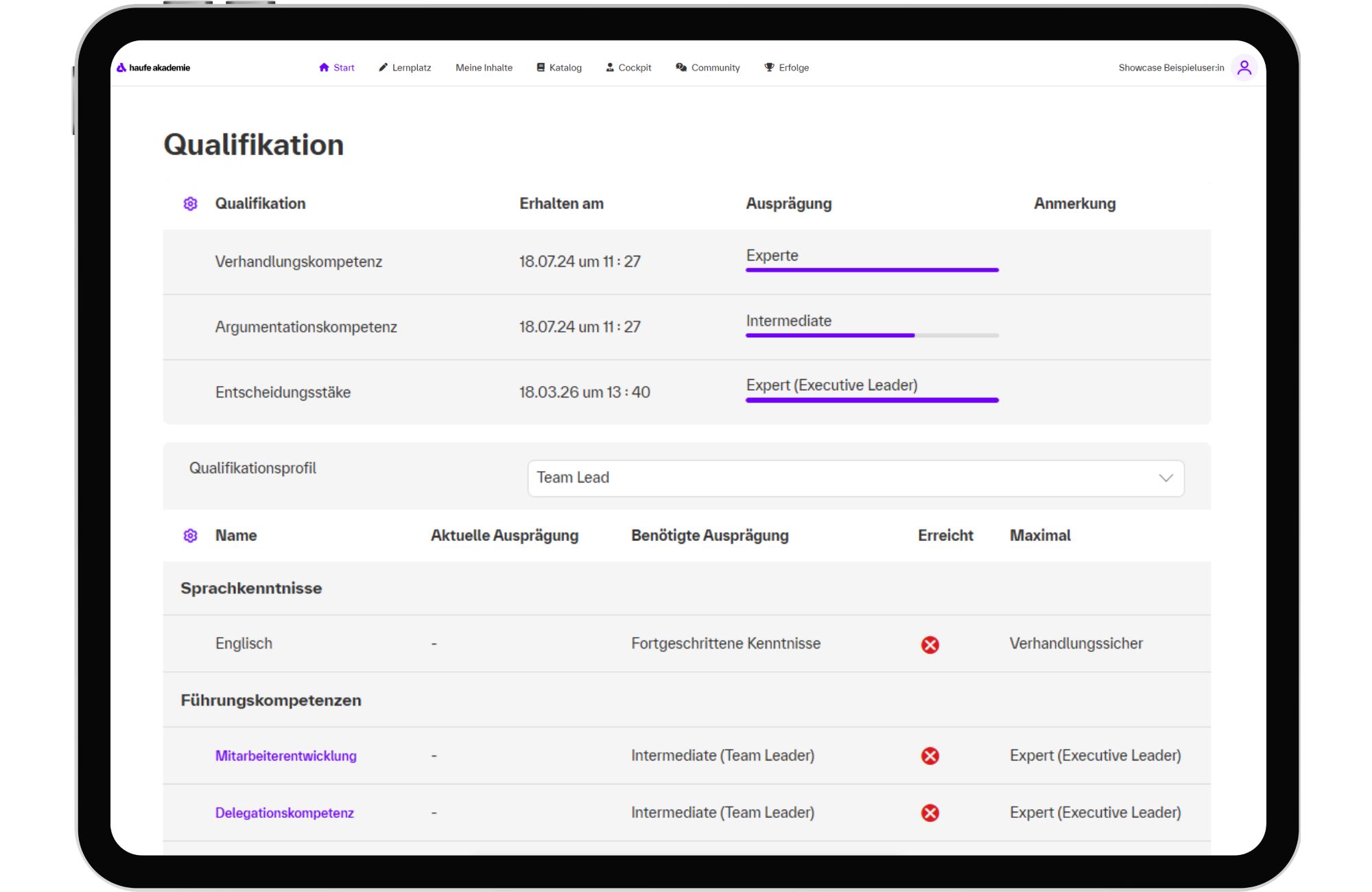
Task: Click the red cross icon for Mitarbeiterentwicklung
Action: (x=930, y=756)
